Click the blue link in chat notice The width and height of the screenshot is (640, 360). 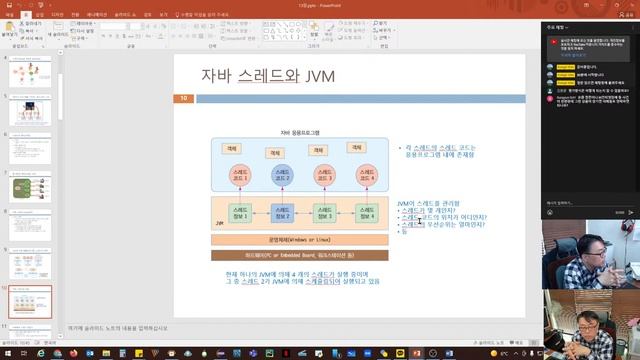[x=573, y=55]
